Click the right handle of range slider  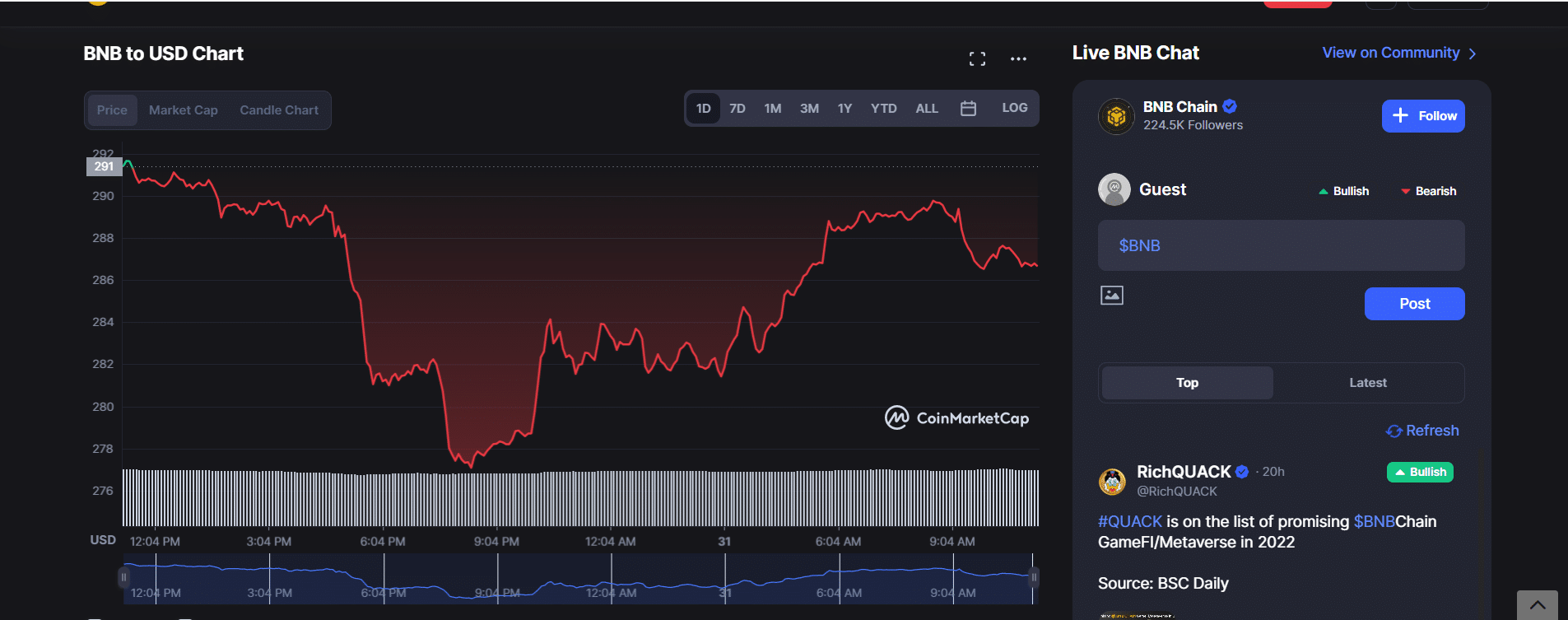click(1034, 577)
